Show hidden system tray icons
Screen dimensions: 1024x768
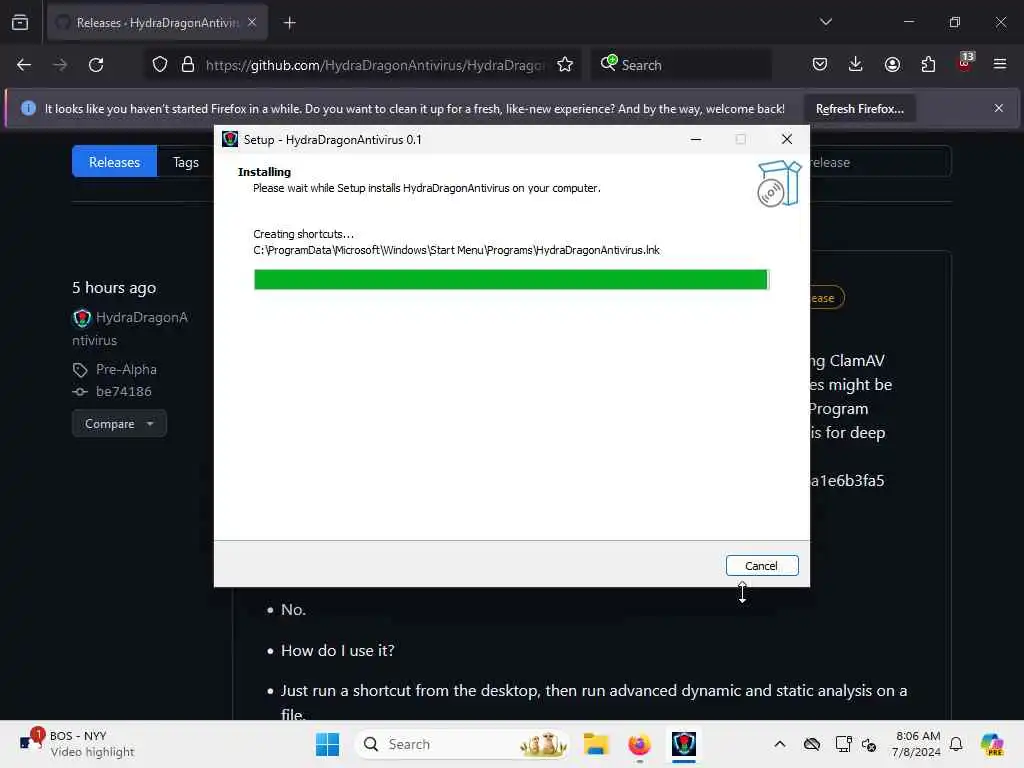pos(780,744)
